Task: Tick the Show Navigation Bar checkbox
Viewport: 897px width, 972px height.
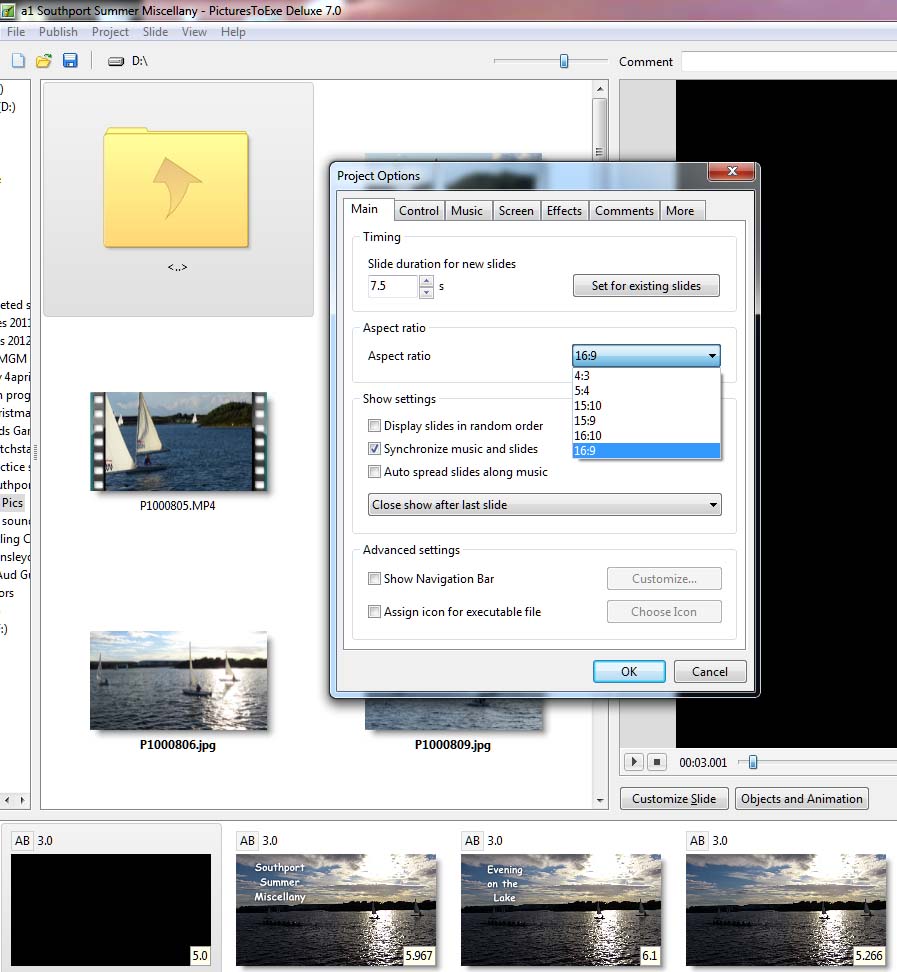Action: [x=375, y=579]
